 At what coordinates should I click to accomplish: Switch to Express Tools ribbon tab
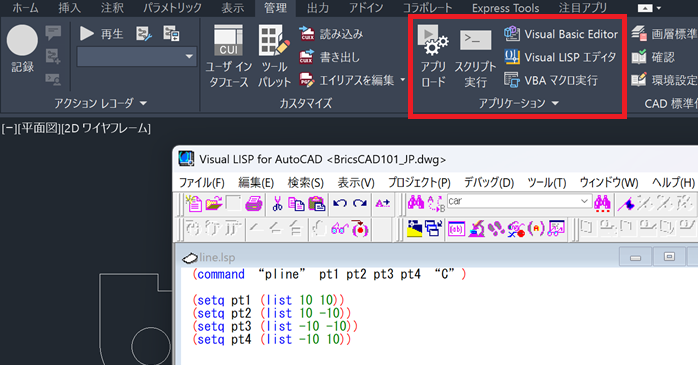505,8
